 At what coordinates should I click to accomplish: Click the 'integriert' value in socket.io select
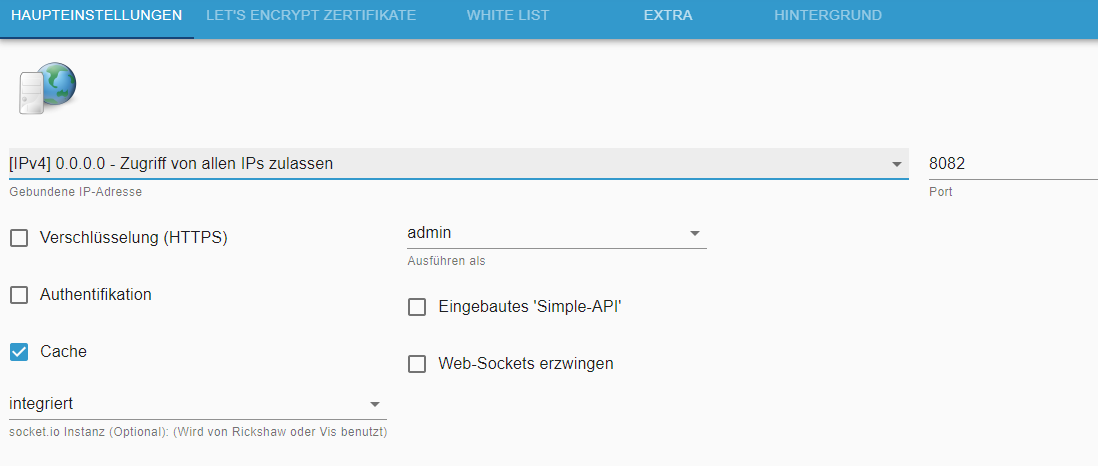(41, 404)
